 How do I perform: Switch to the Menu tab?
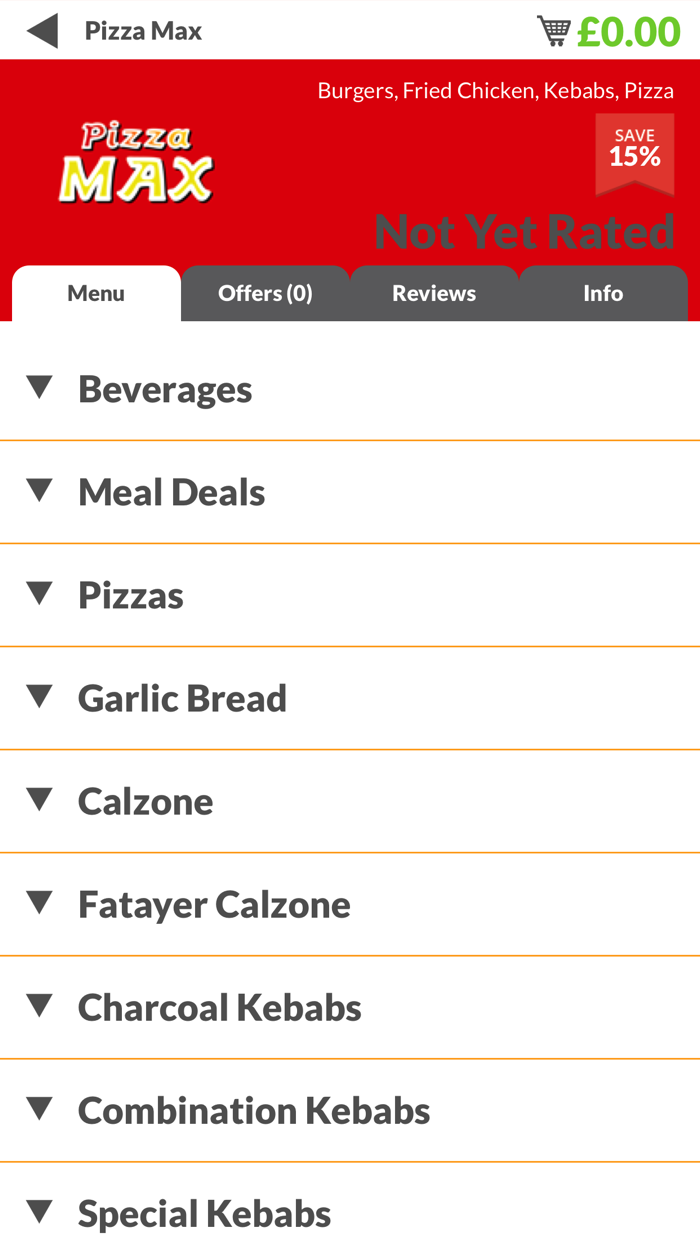[x=96, y=293]
